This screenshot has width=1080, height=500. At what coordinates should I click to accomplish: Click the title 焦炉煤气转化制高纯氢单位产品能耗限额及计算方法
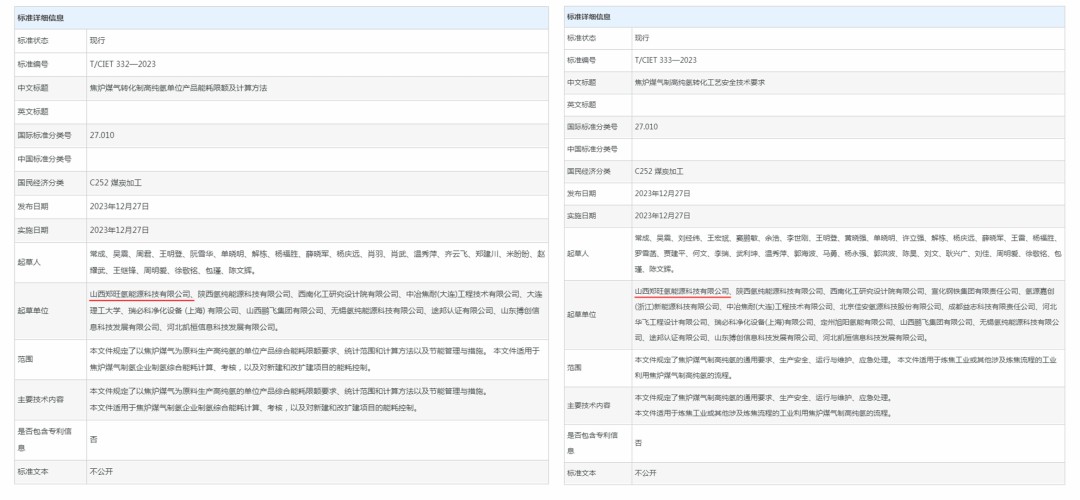[x=178, y=88]
